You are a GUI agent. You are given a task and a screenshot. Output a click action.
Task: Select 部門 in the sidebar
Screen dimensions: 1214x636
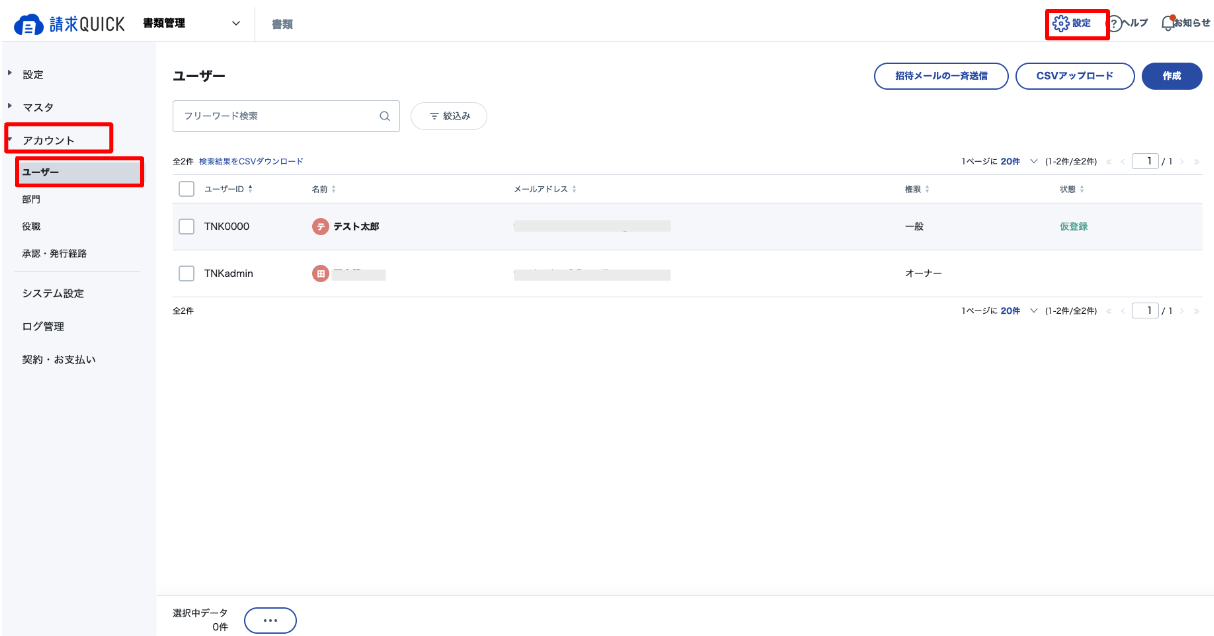[x=31, y=199]
